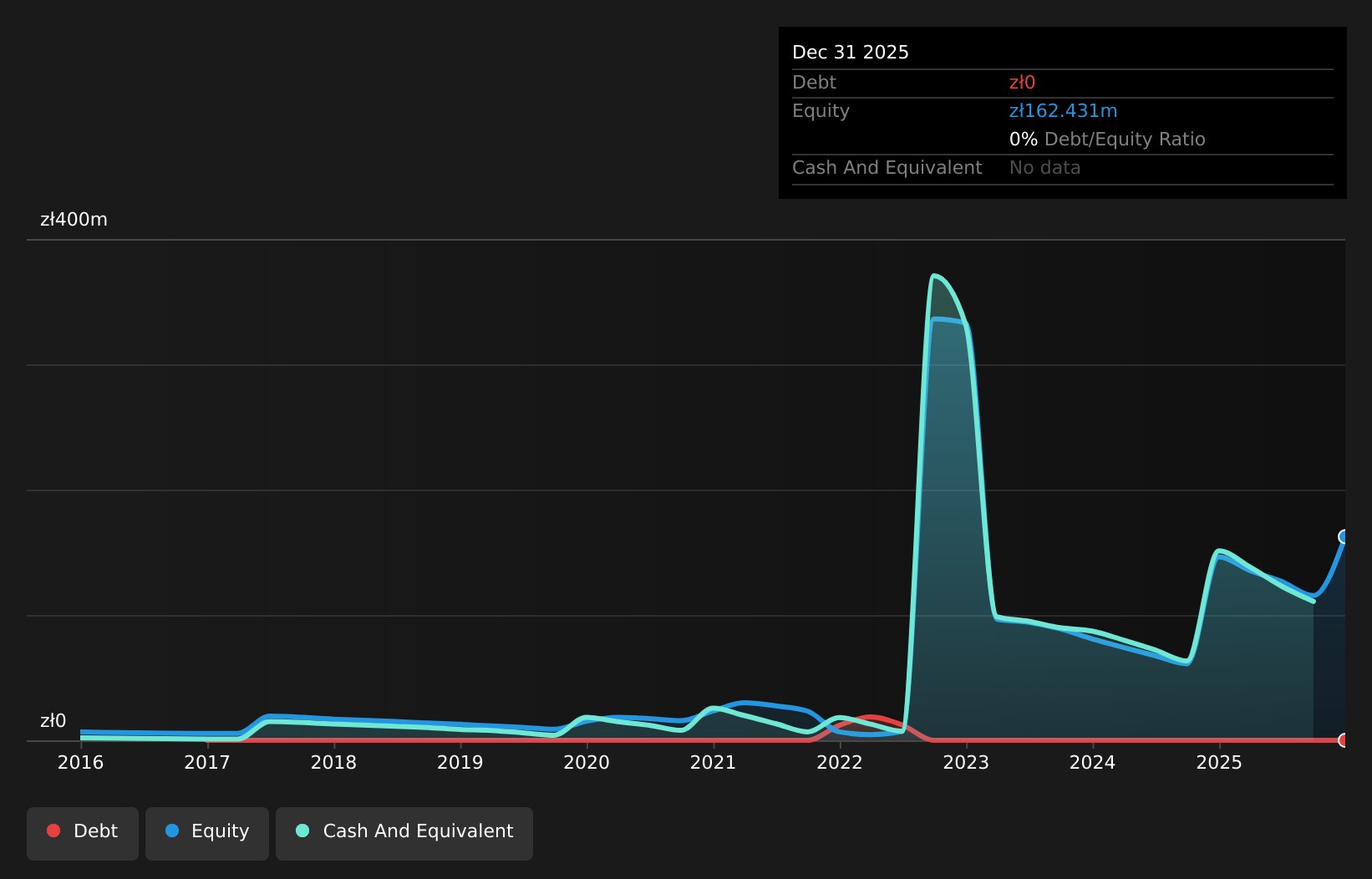Toggle the Cash And Equivalent legend series
Image resolution: width=1372 pixels, height=879 pixels.
pyautogui.click(x=404, y=833)
